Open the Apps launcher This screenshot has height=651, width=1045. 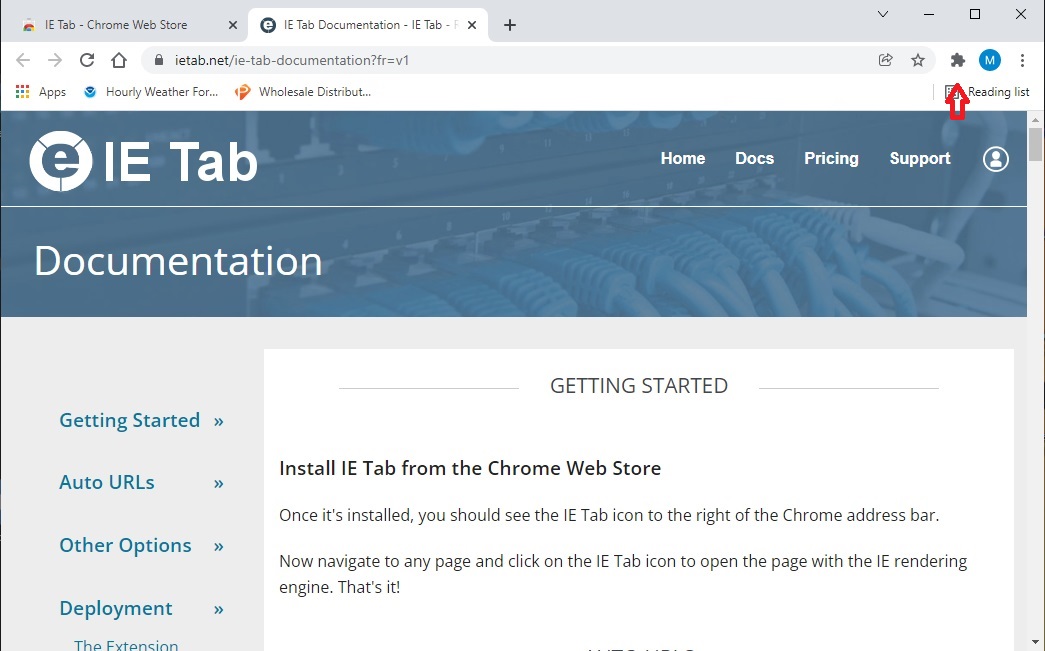click(x=22, y=91)
